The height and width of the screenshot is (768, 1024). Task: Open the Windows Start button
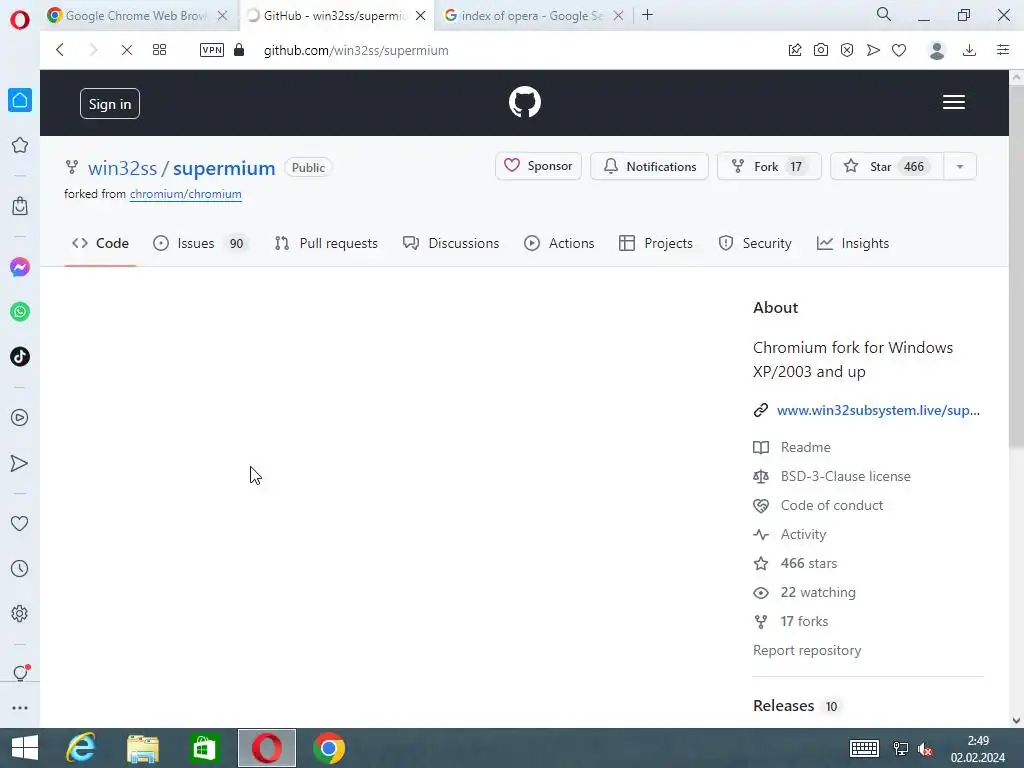coord(25,748)
